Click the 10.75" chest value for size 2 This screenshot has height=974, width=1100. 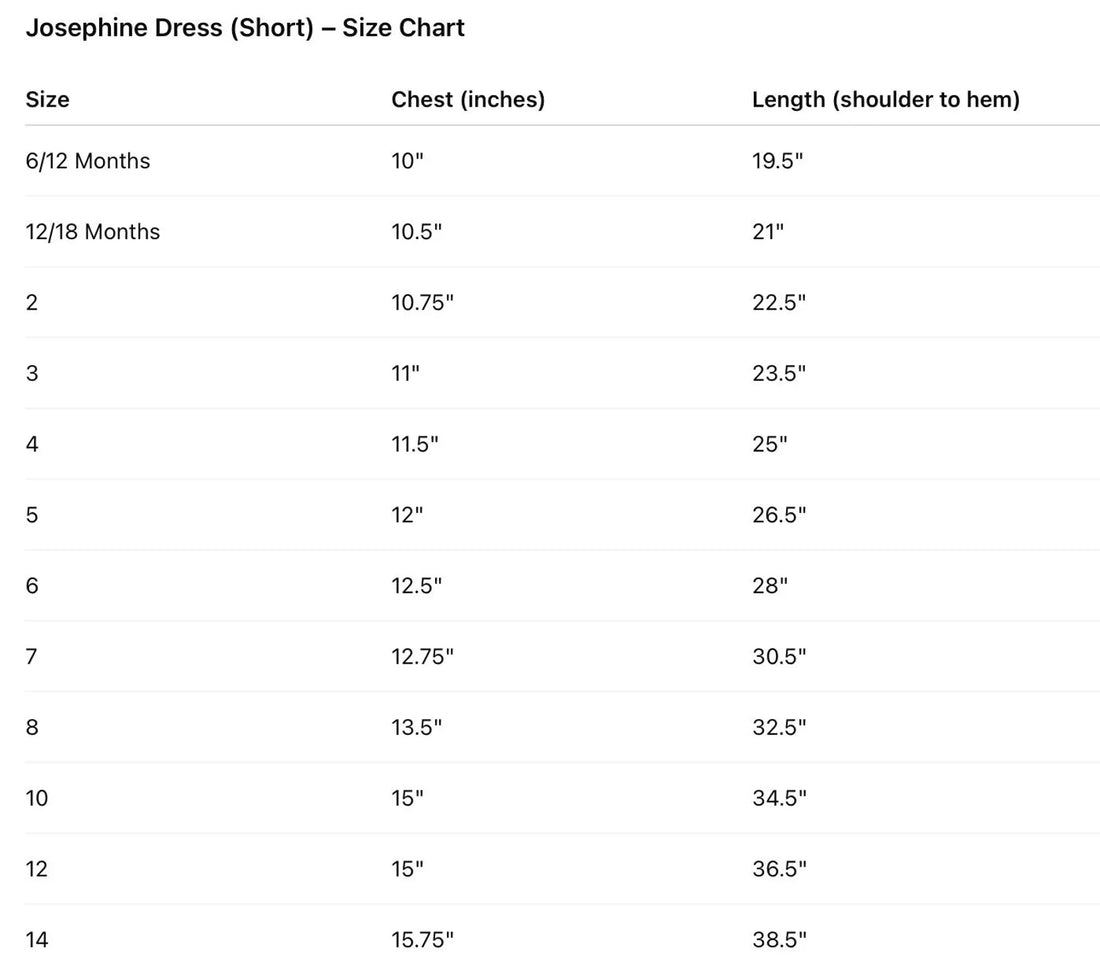click(x=422, y=303)
